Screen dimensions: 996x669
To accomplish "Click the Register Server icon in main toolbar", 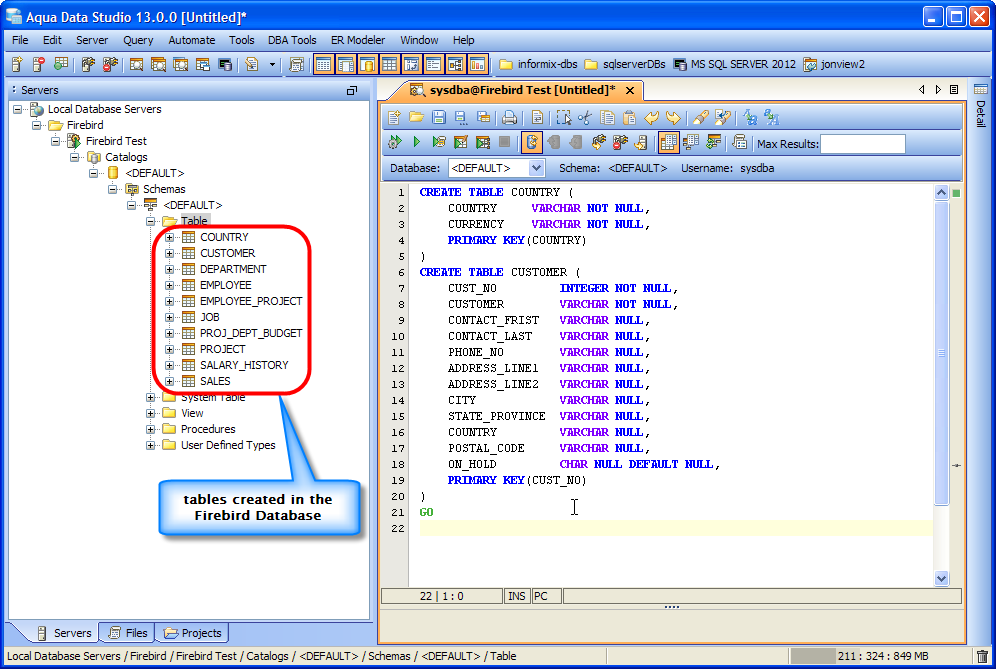I will click(17, 64).
